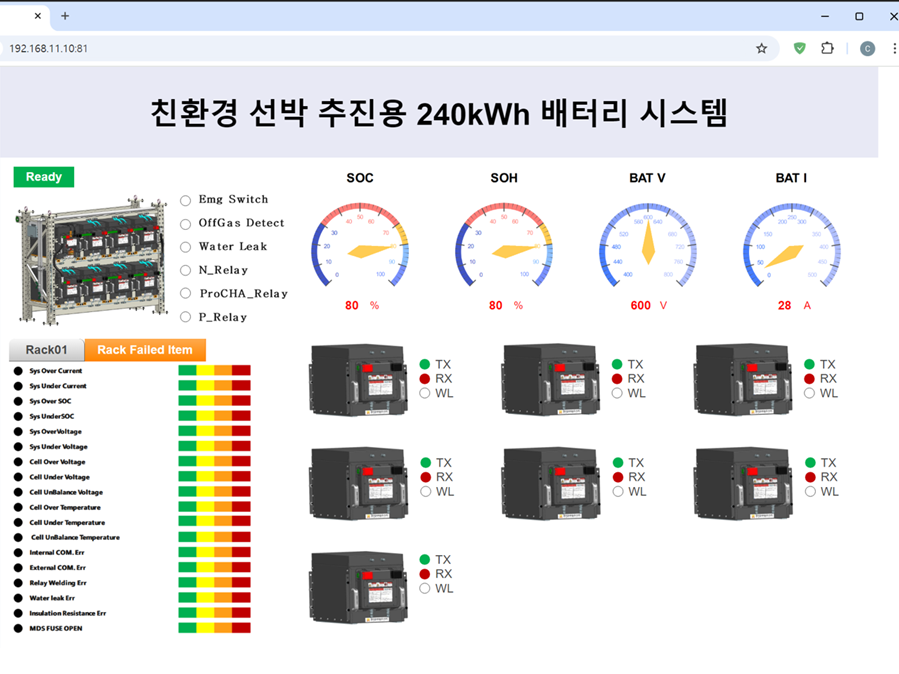Click the bookmark star icon in address bar

(761, 48)
